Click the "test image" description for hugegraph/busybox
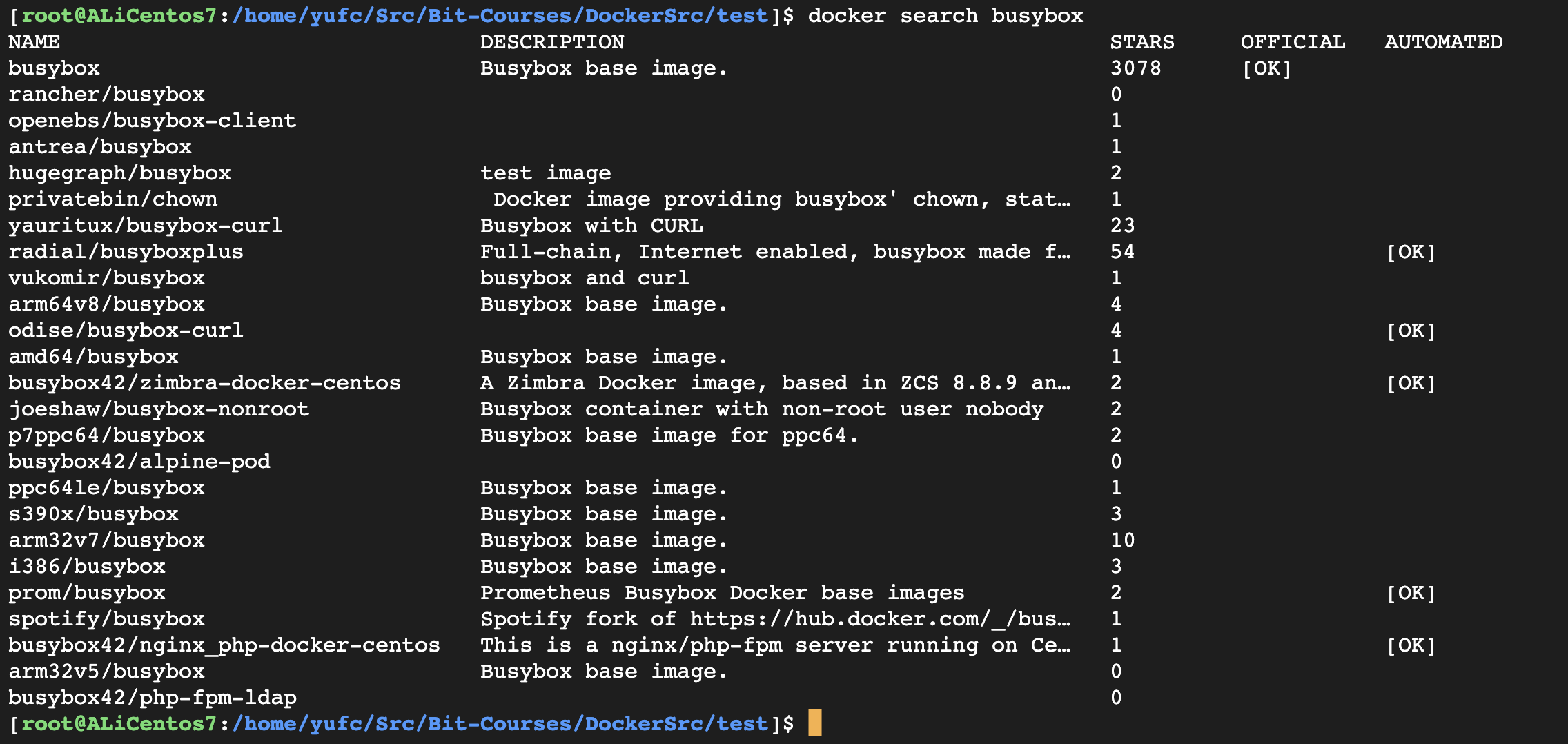Screen dimensions: 1568x744 (545, 173)
